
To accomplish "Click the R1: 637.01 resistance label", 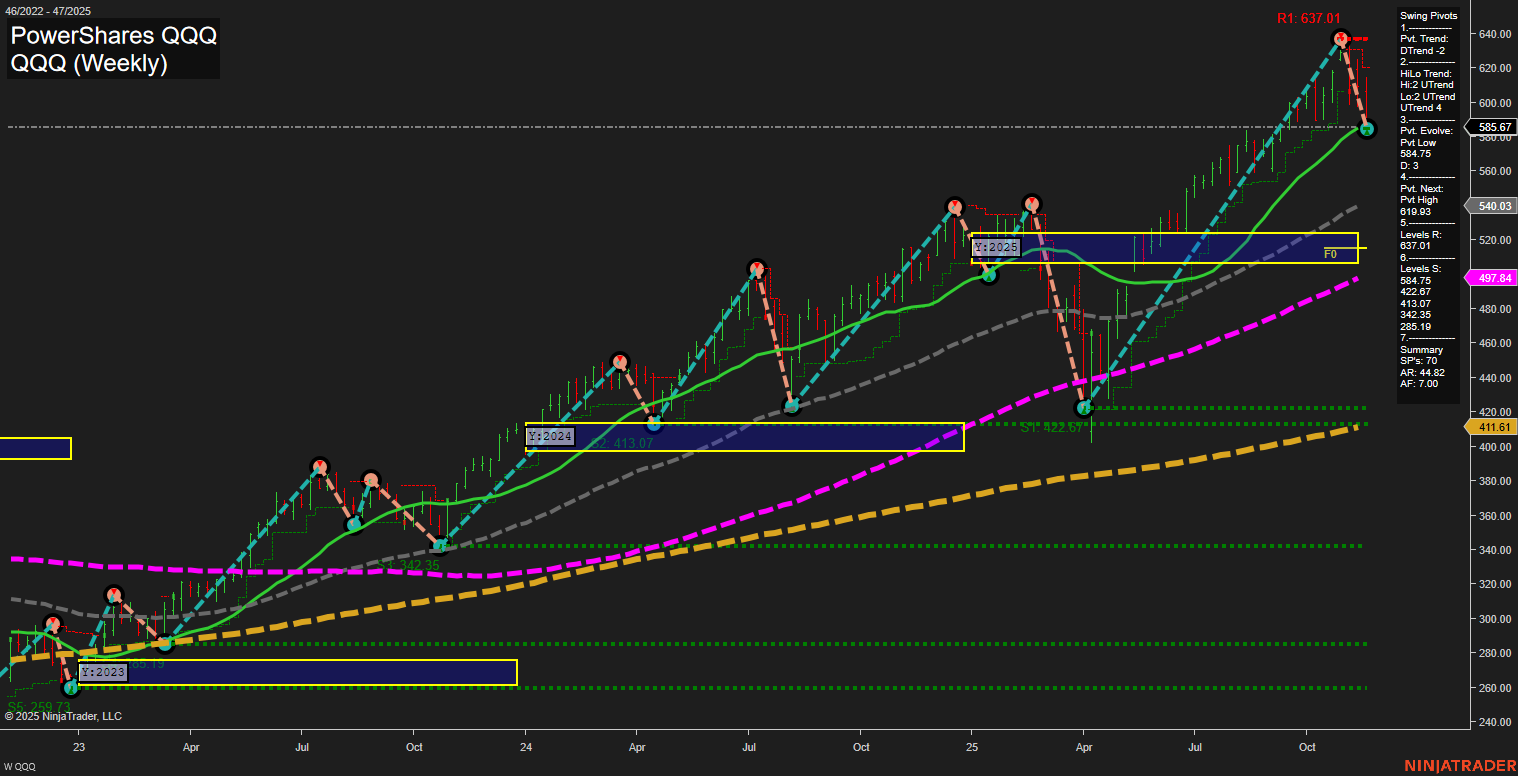I will [x=1309, y=18].
